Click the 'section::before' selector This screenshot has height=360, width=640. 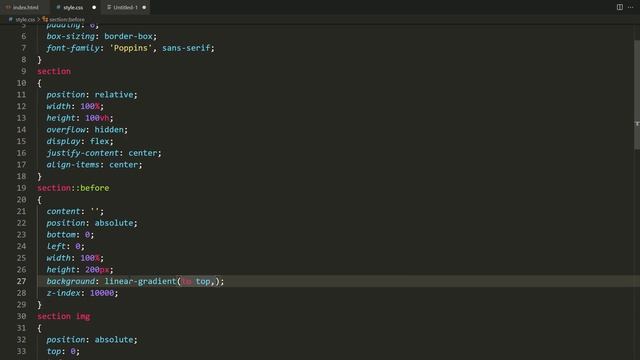(73, 188)
